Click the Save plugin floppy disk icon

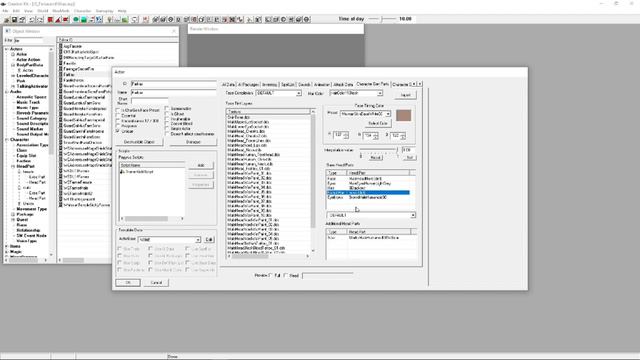(x=14, y=19)
